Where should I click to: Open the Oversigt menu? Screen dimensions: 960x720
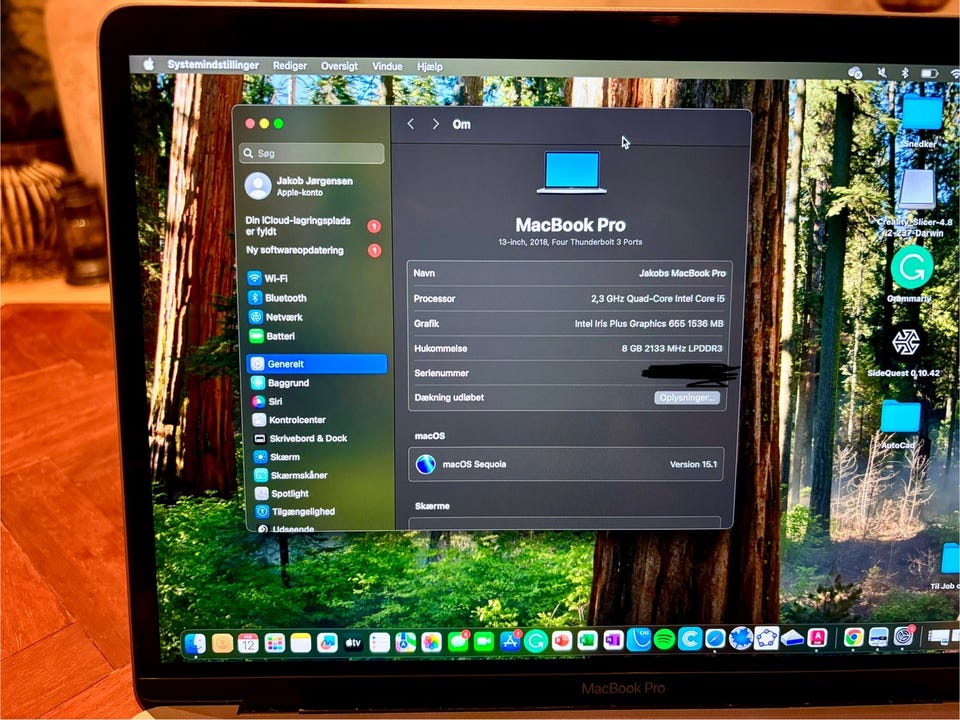pyautogui.click(x=339, y=66)
